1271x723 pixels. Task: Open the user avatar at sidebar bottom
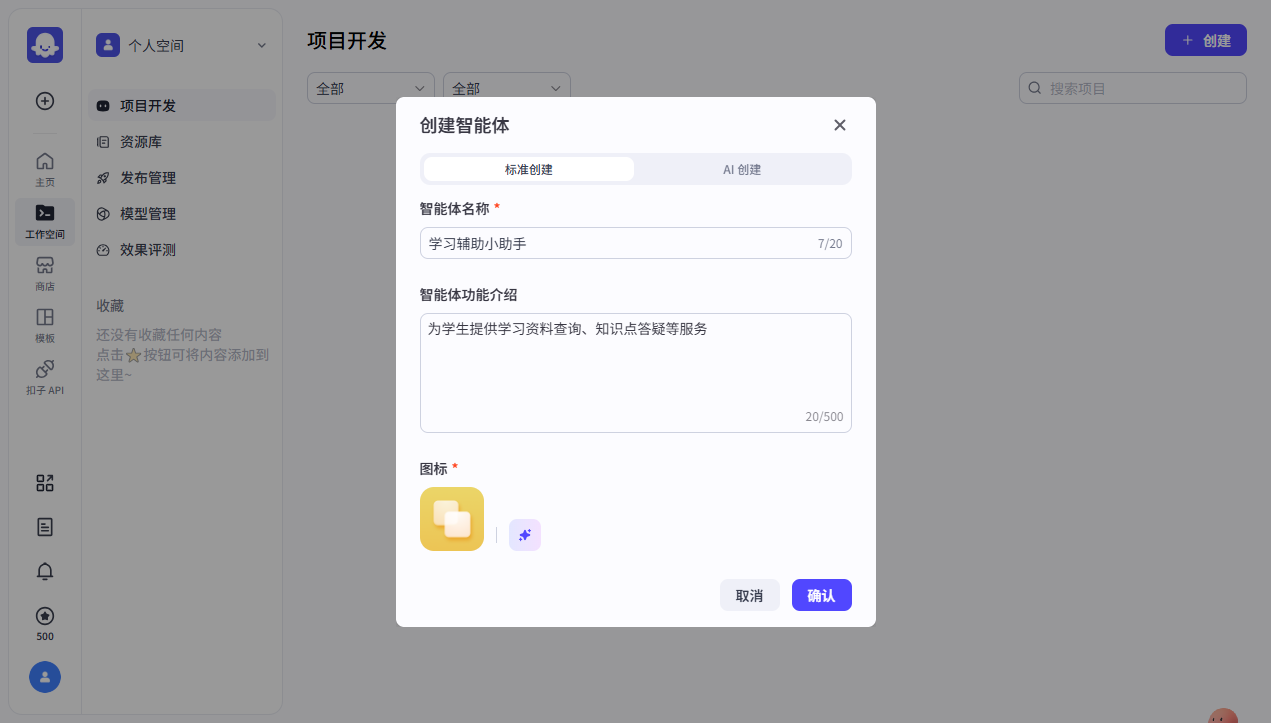point(44,677)
